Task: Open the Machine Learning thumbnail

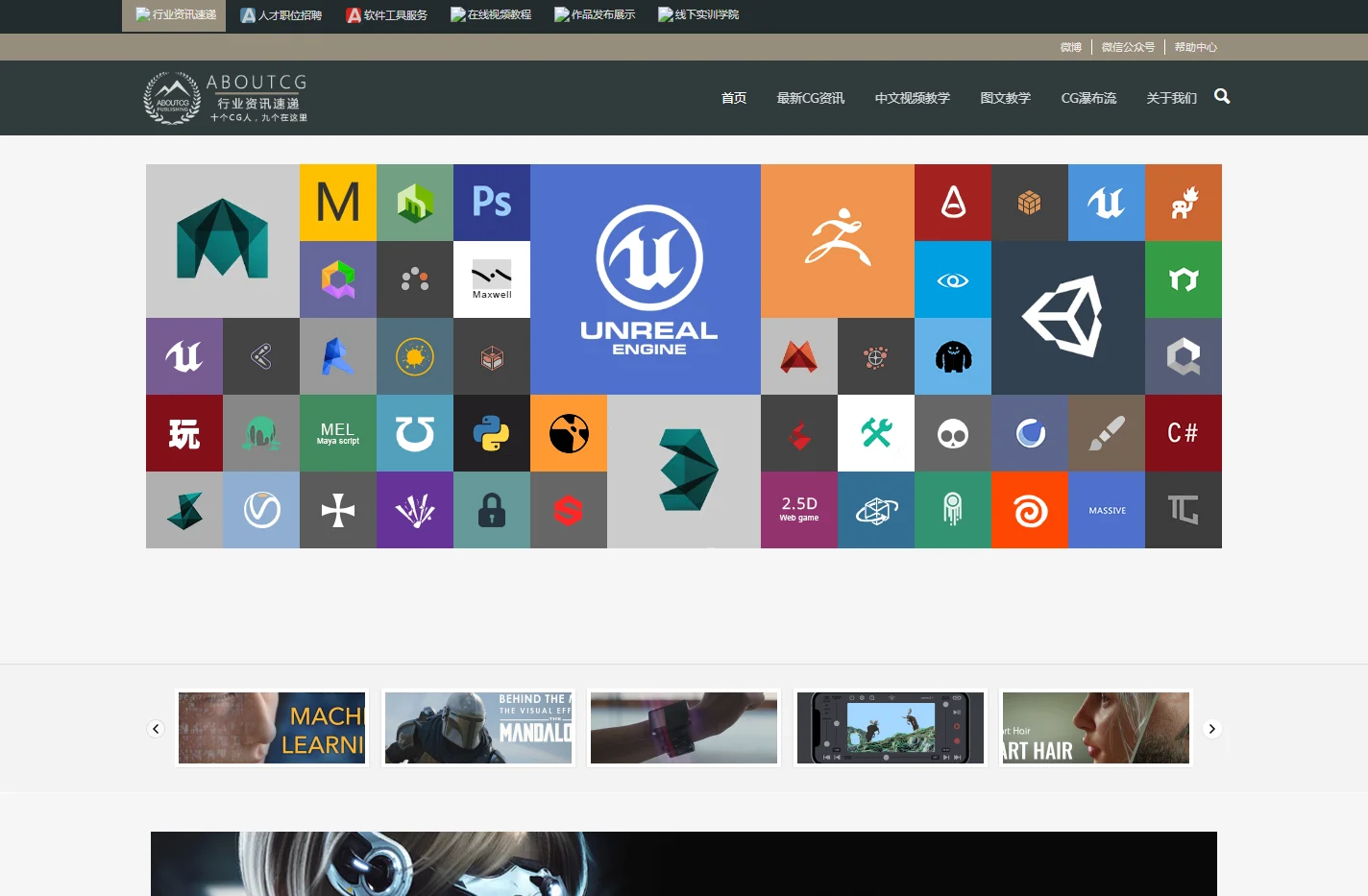Action: point(272,728)
